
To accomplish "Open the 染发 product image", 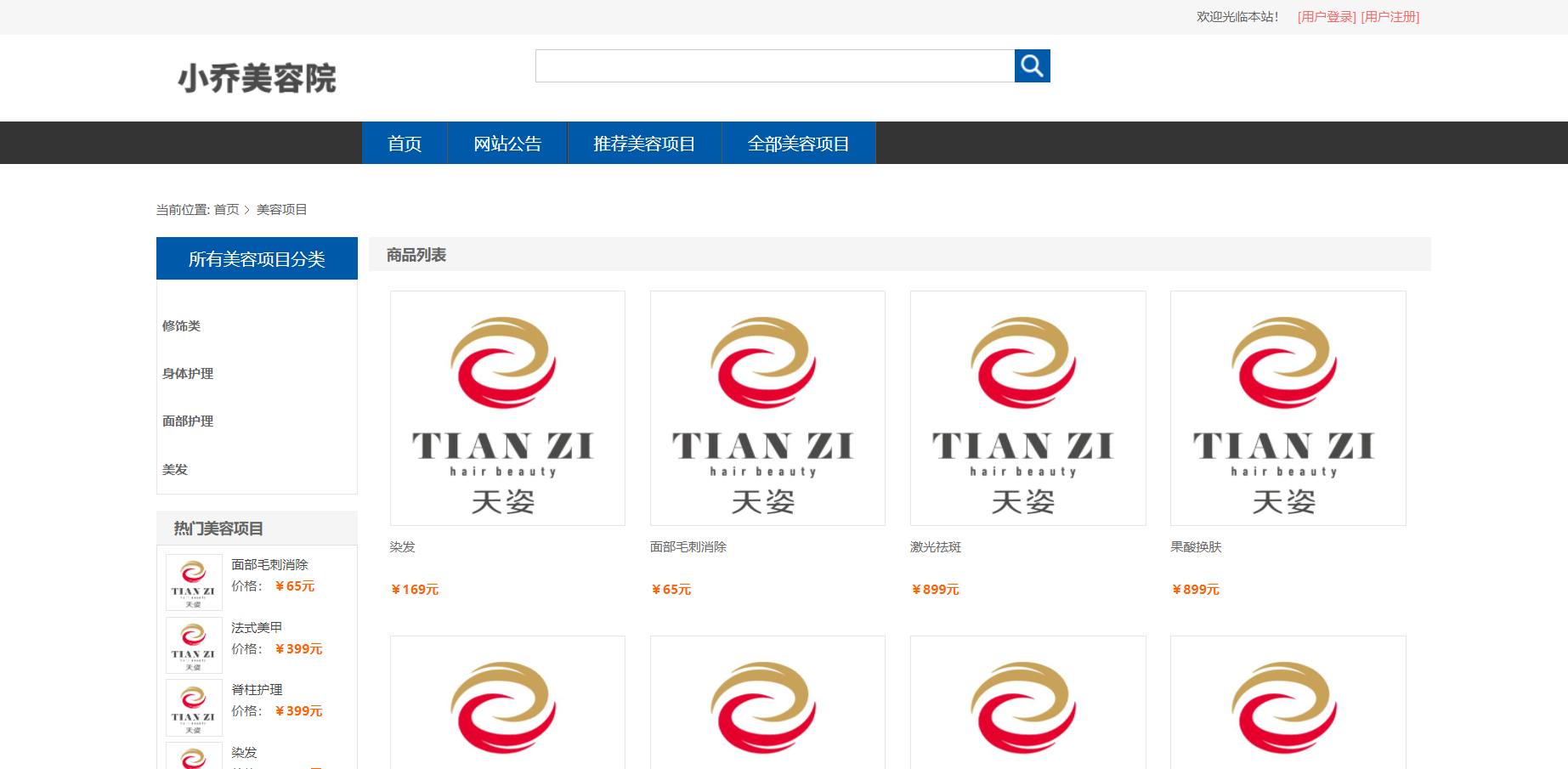I will tap(507, 408).
